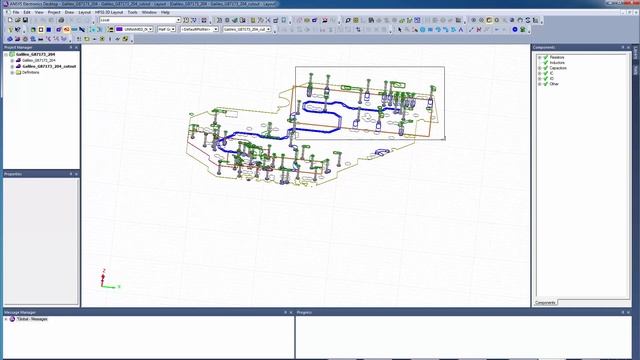640x360 pixels.
Task: Click the magnifier zoom icon in toolbar
Action: (348, 20)
